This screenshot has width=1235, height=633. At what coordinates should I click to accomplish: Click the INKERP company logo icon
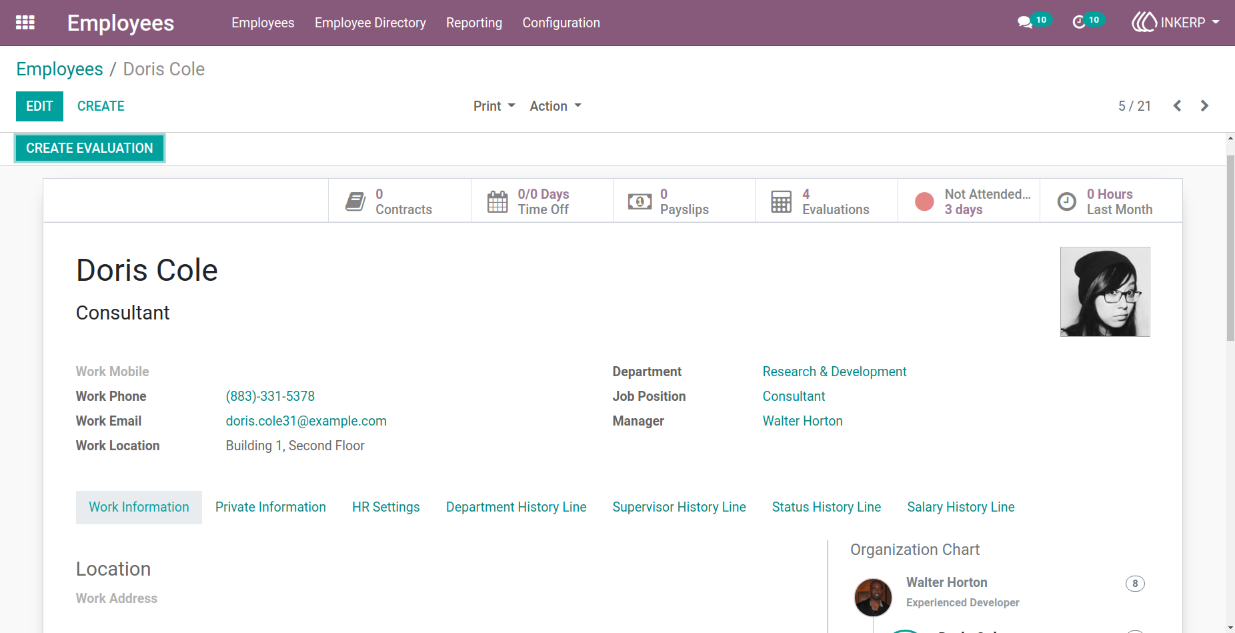pos(1144,22)
